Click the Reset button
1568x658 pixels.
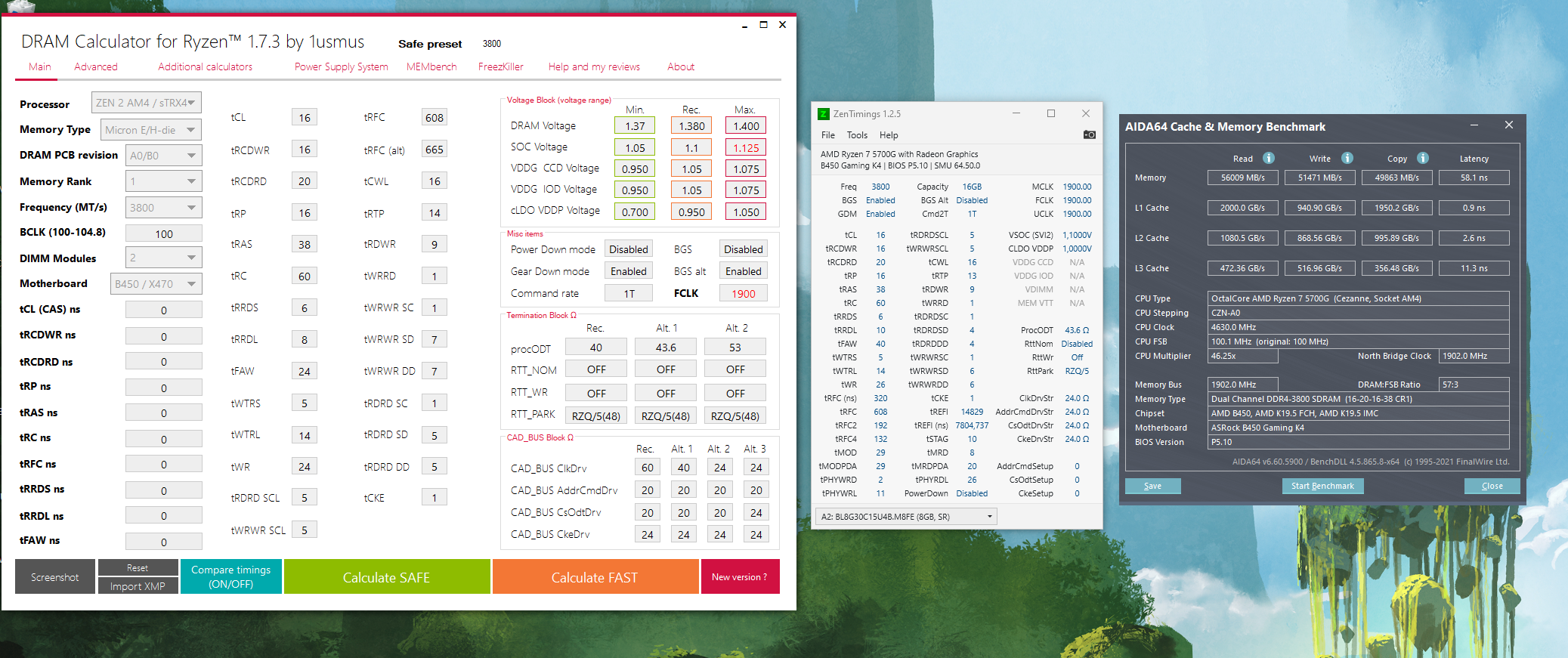(138, 567)
